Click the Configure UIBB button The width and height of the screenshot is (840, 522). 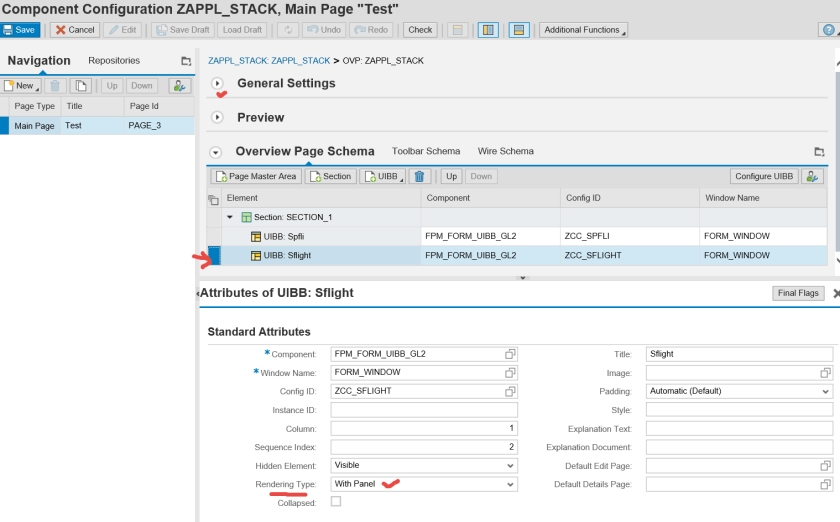(764, 176)
